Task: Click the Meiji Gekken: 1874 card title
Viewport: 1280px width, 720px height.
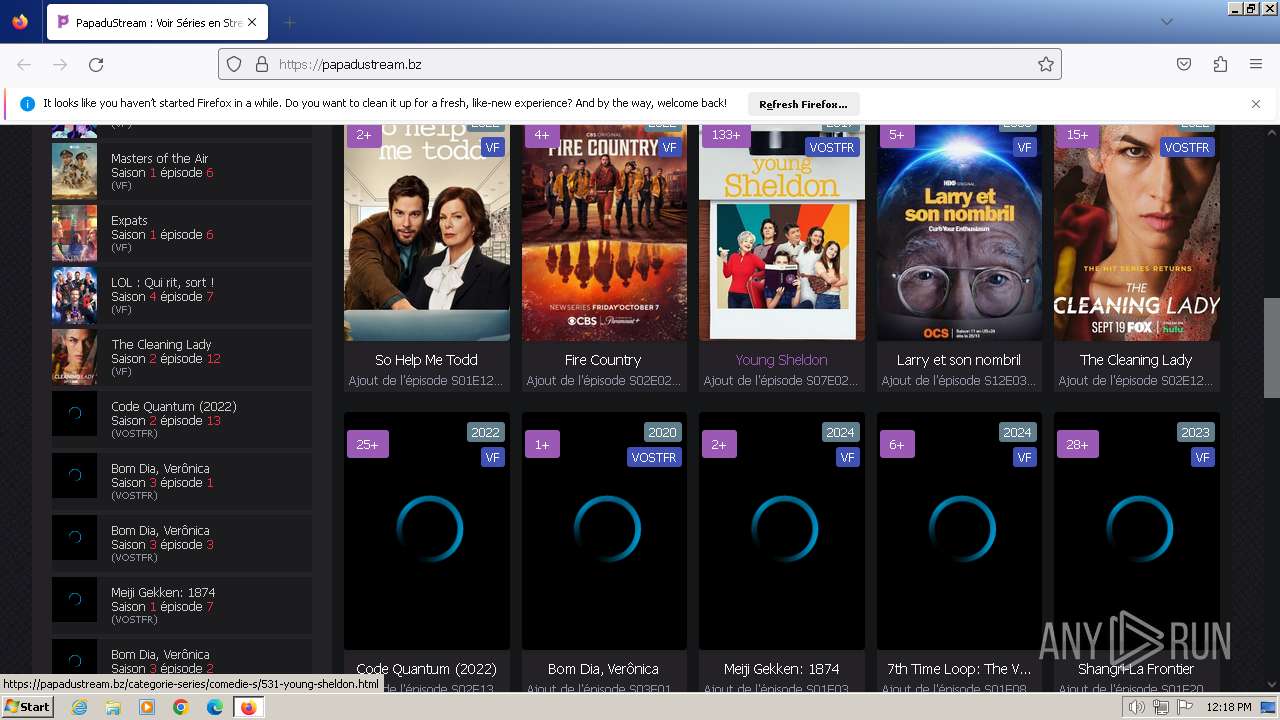Action: point(781,669)
